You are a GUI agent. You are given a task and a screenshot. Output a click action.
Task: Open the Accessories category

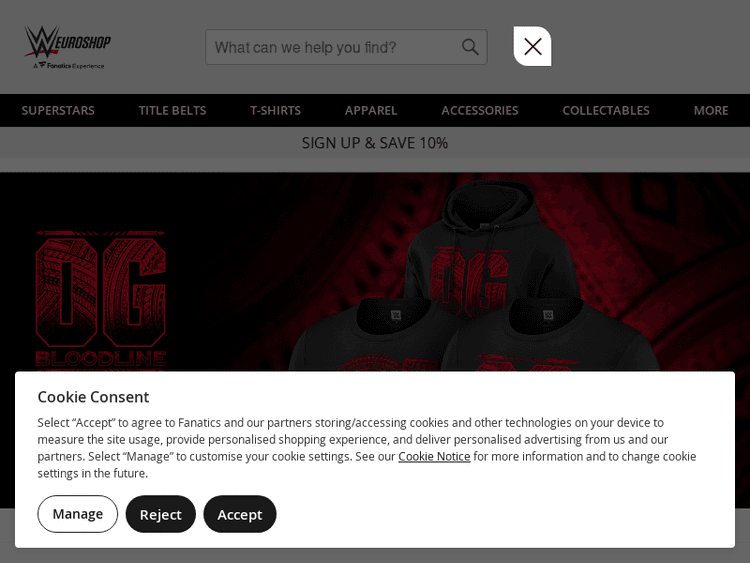480,110
